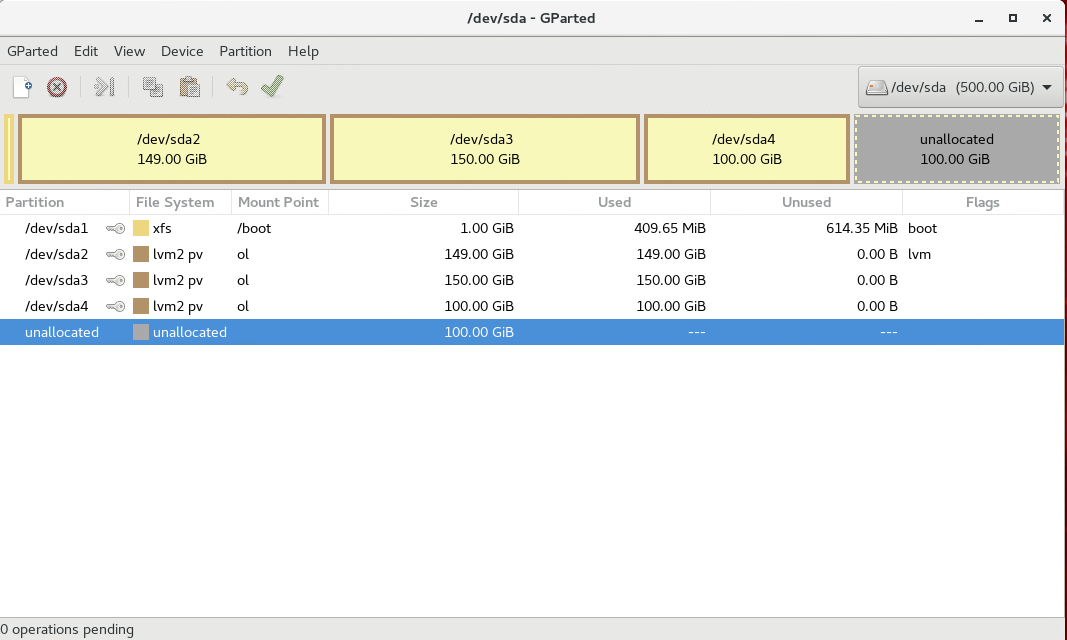Select the /dev/sda1 partition row

coord(532,229)
